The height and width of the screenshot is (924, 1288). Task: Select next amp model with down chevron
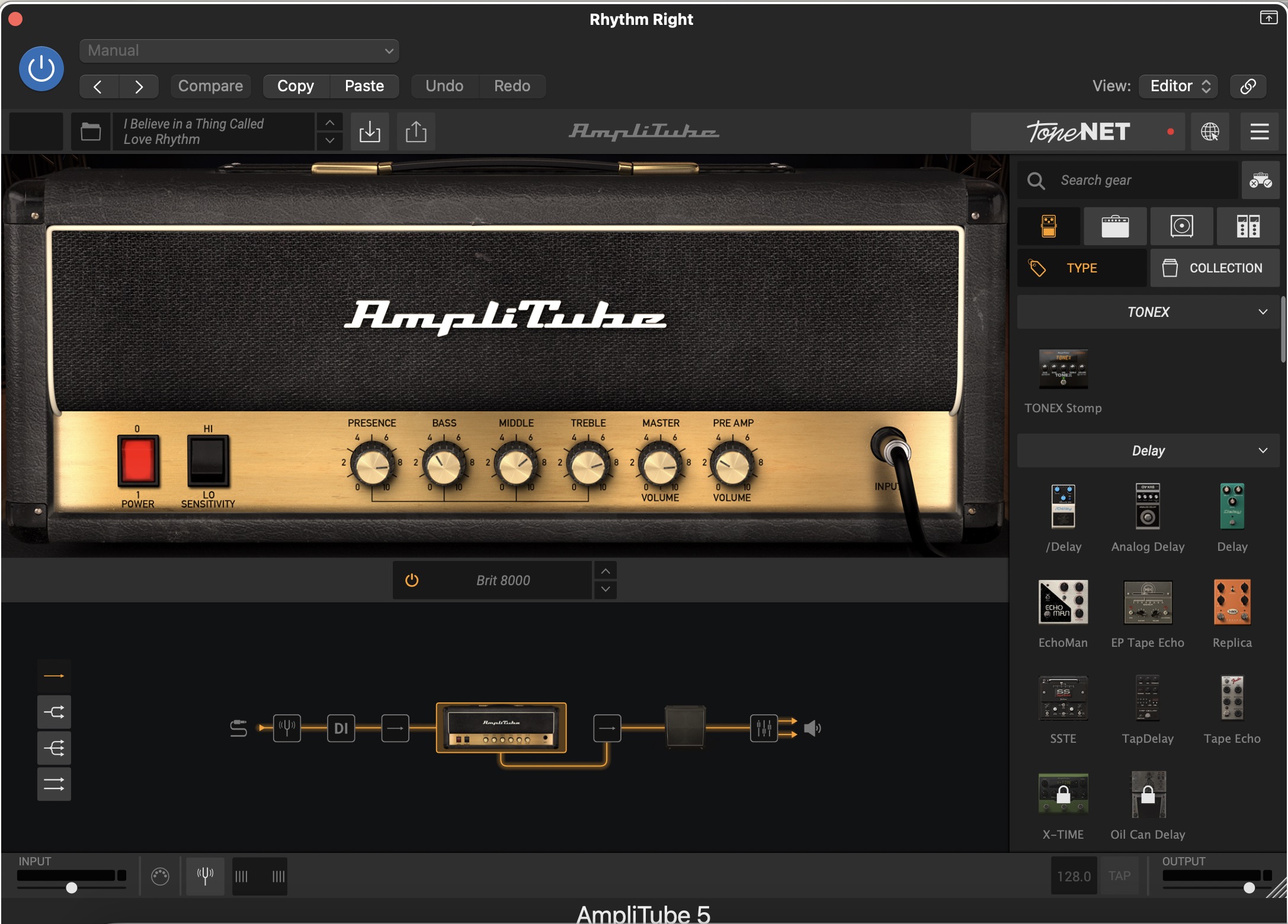click(605, 589)
